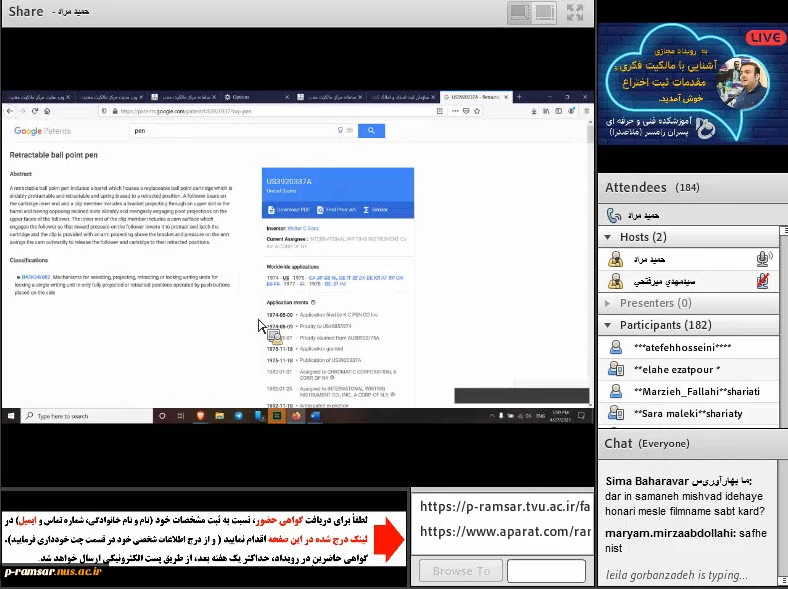Click the help icon next to Application events
788x589 pixels.
click(x=313, y=303)
